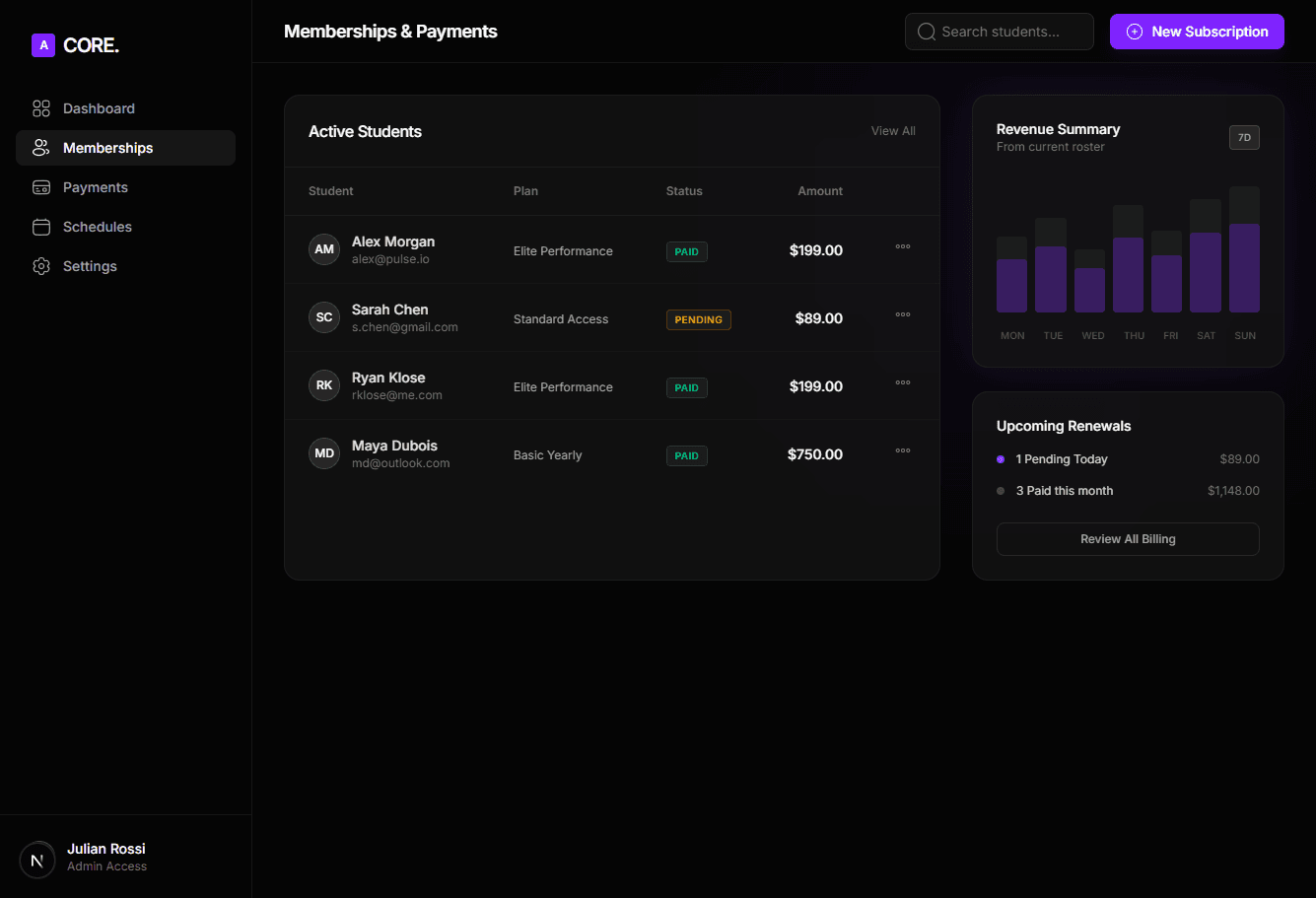Click Julian Rossi's profile avatar

click(x=37, y=860)
